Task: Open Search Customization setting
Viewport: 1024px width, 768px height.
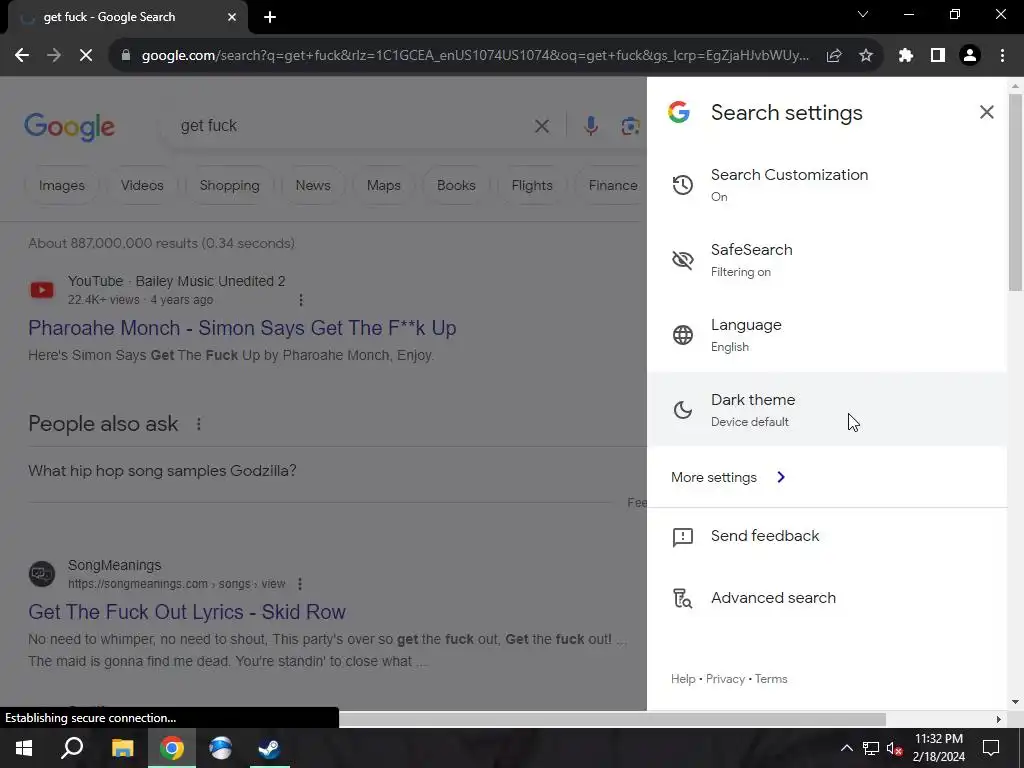Action: 827,185
